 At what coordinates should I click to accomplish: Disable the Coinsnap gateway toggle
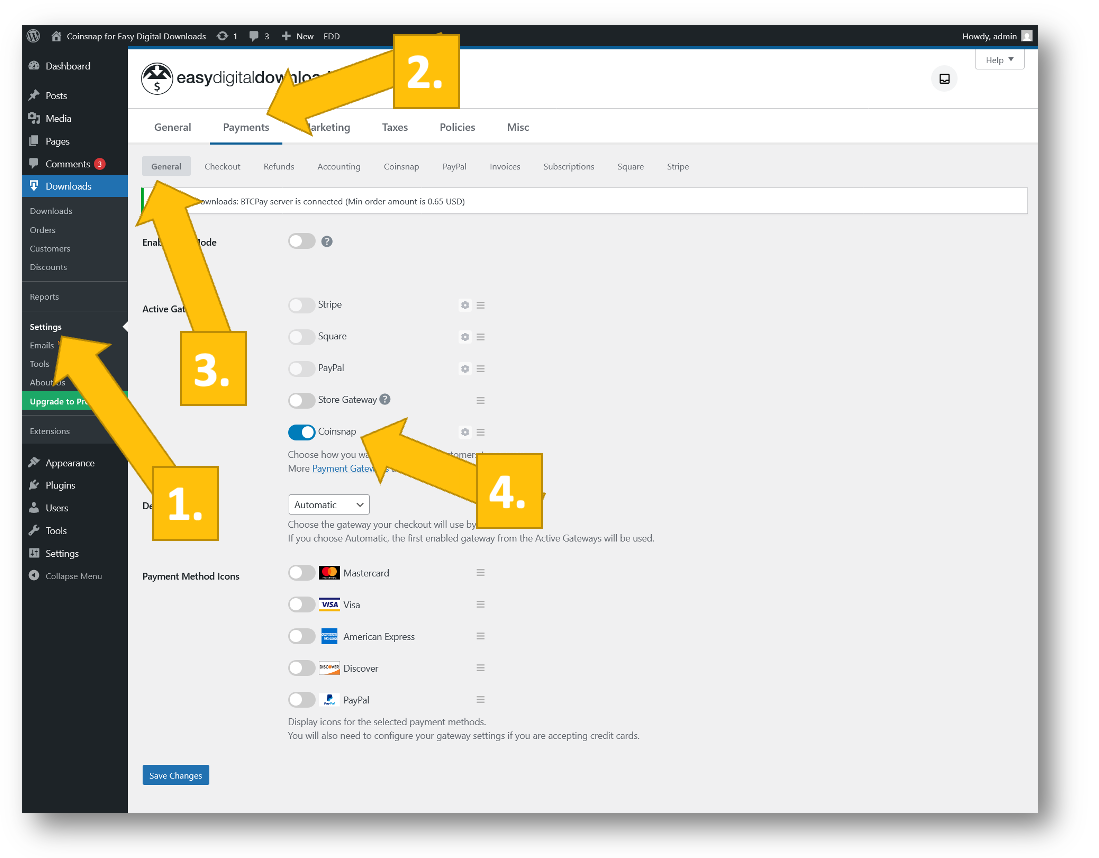tap(301, 432)
